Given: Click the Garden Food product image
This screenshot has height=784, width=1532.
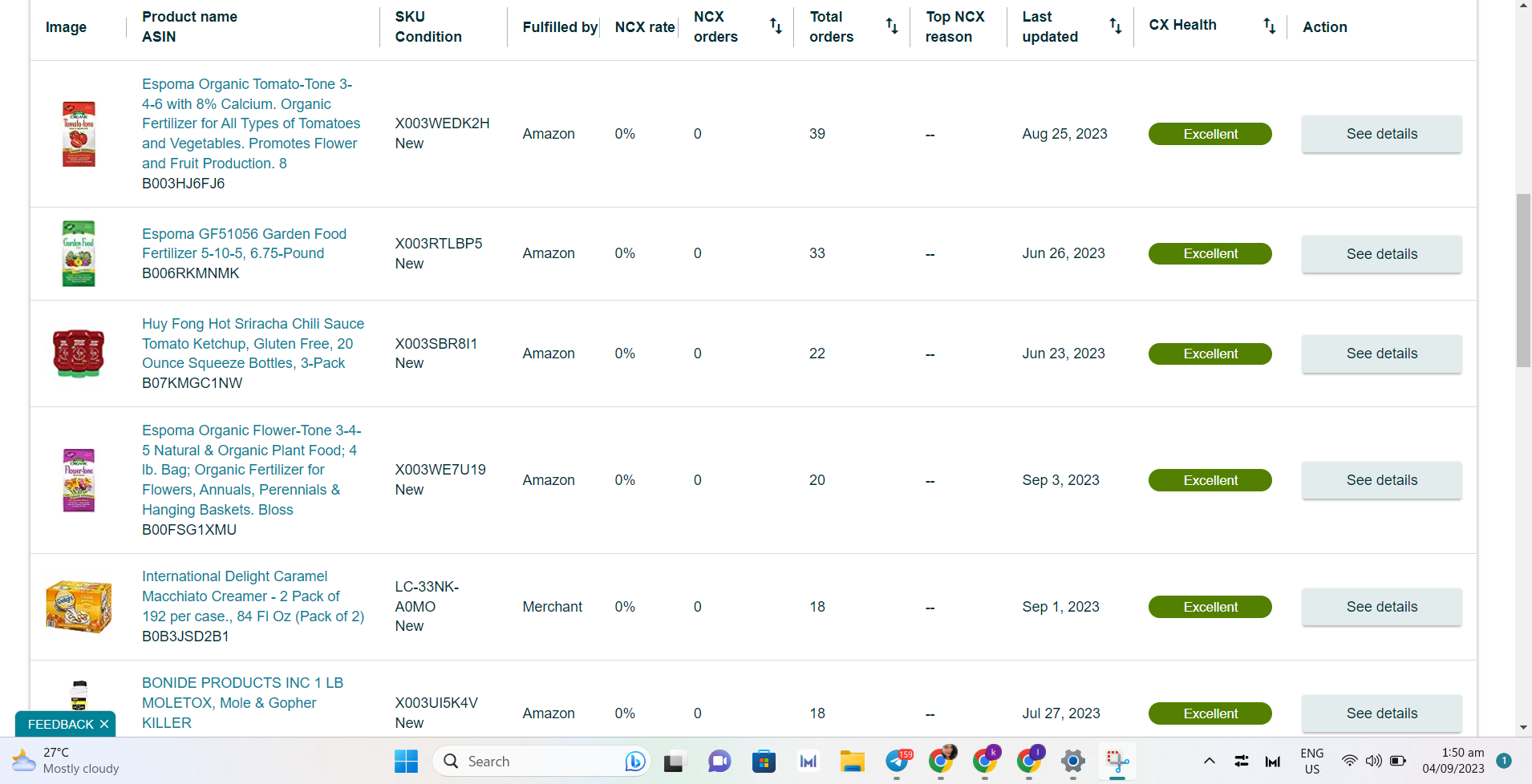Looking at the screenshot, I should 79,253.
